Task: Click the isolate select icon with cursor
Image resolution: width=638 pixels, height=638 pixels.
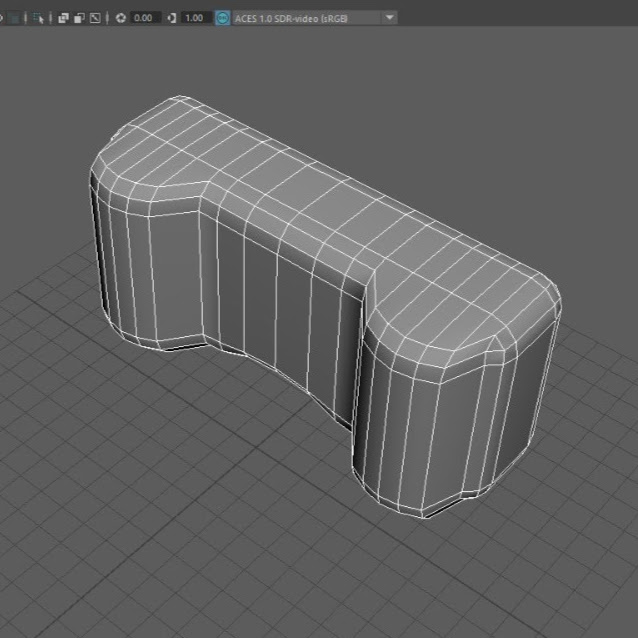Action: [38, 18]
